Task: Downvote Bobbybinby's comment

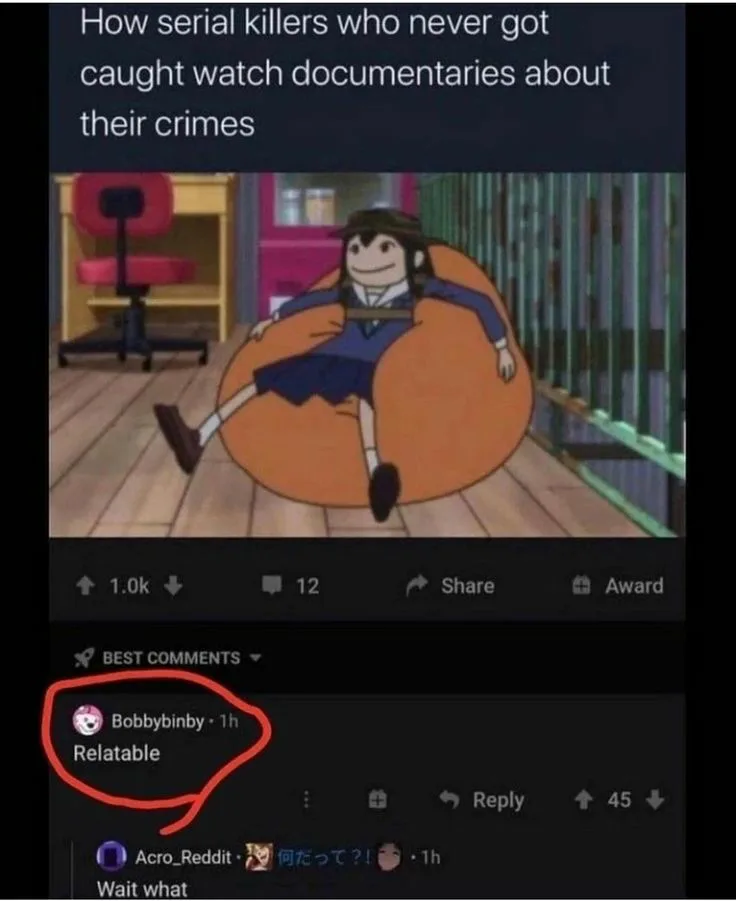Action: (x=655, y=799)
